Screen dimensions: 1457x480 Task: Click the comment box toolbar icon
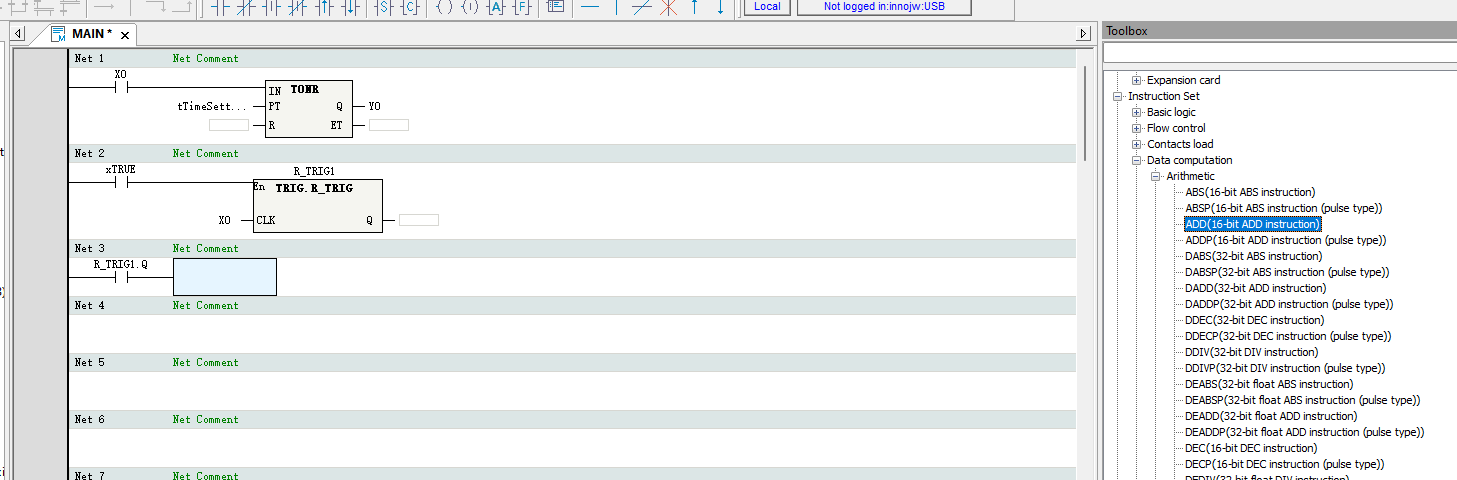pyautogui.click(x=555, y=6)
